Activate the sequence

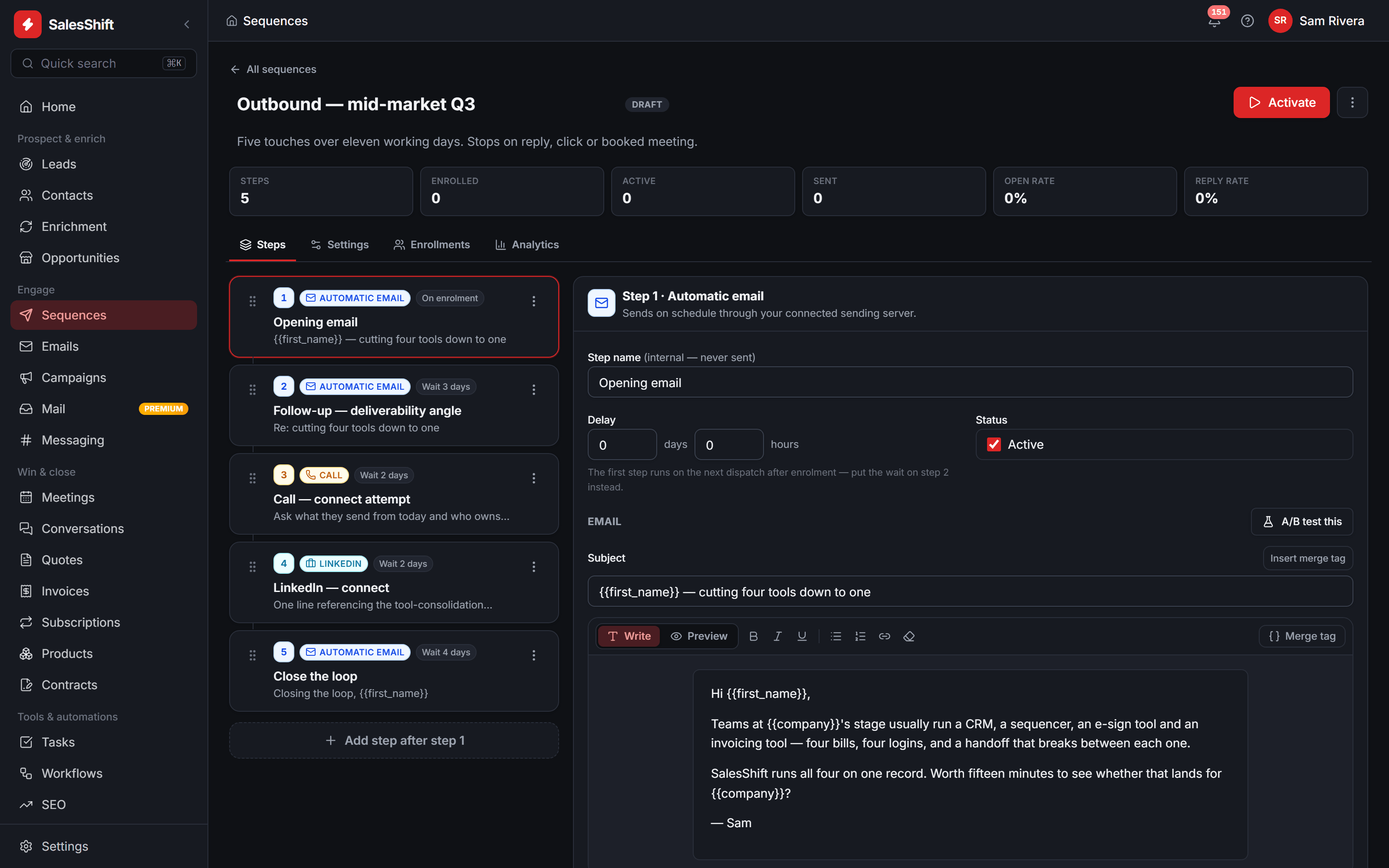[x=1281, y=102]
